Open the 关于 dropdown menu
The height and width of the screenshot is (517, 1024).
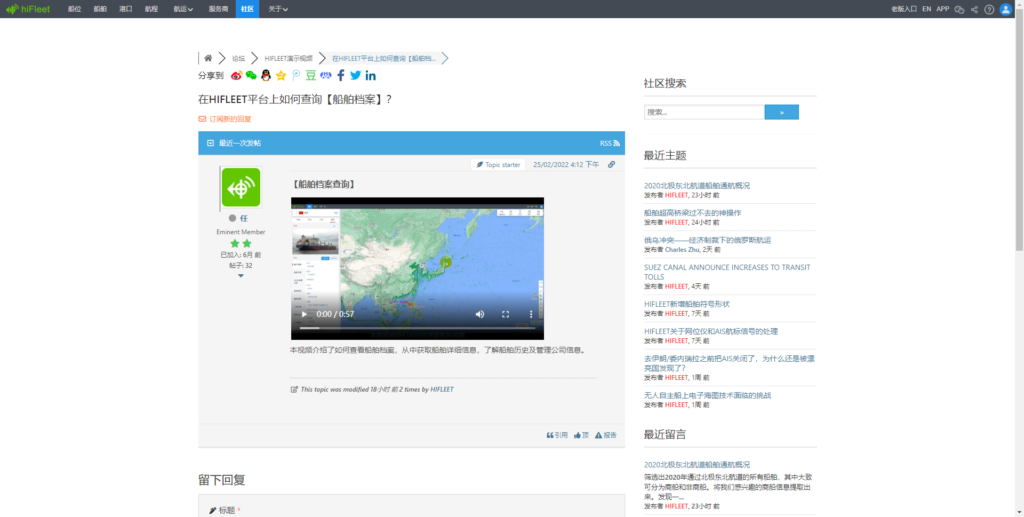(278, 9)
